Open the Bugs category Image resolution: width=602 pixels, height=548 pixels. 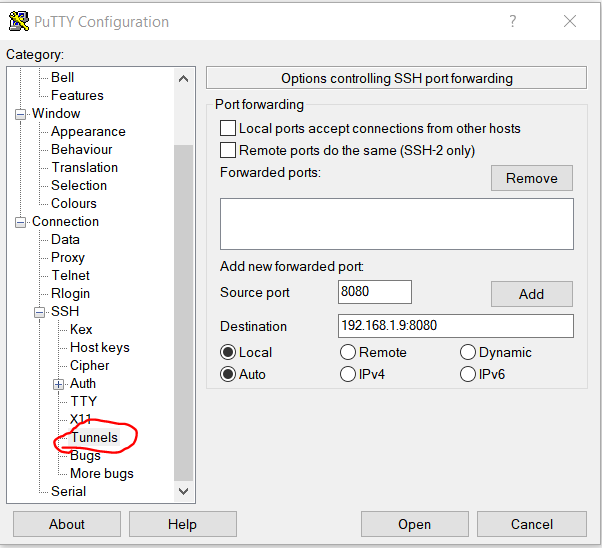[x=85, y=455]
